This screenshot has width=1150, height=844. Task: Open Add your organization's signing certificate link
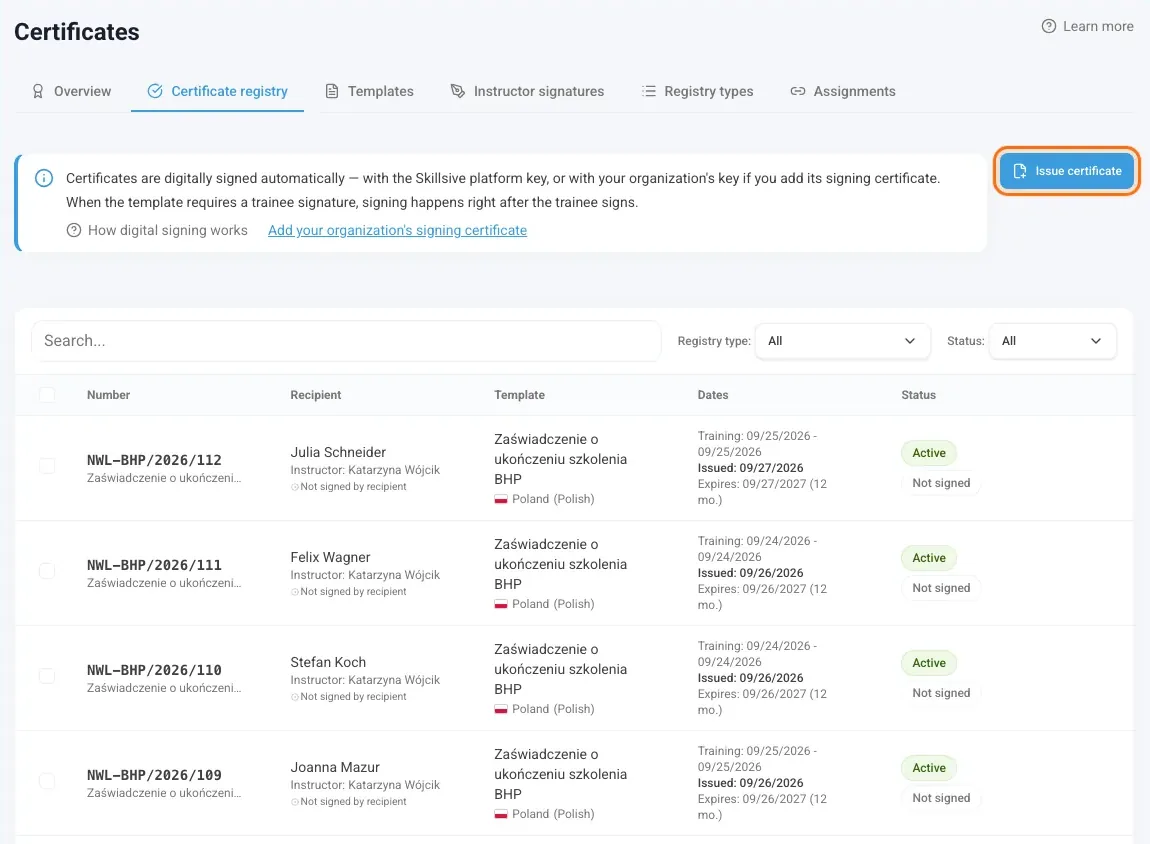click(398, 230)
